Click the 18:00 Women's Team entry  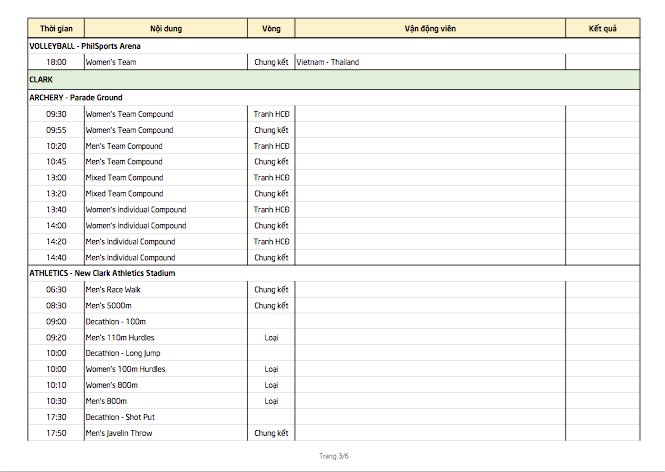tap(111, 62)
